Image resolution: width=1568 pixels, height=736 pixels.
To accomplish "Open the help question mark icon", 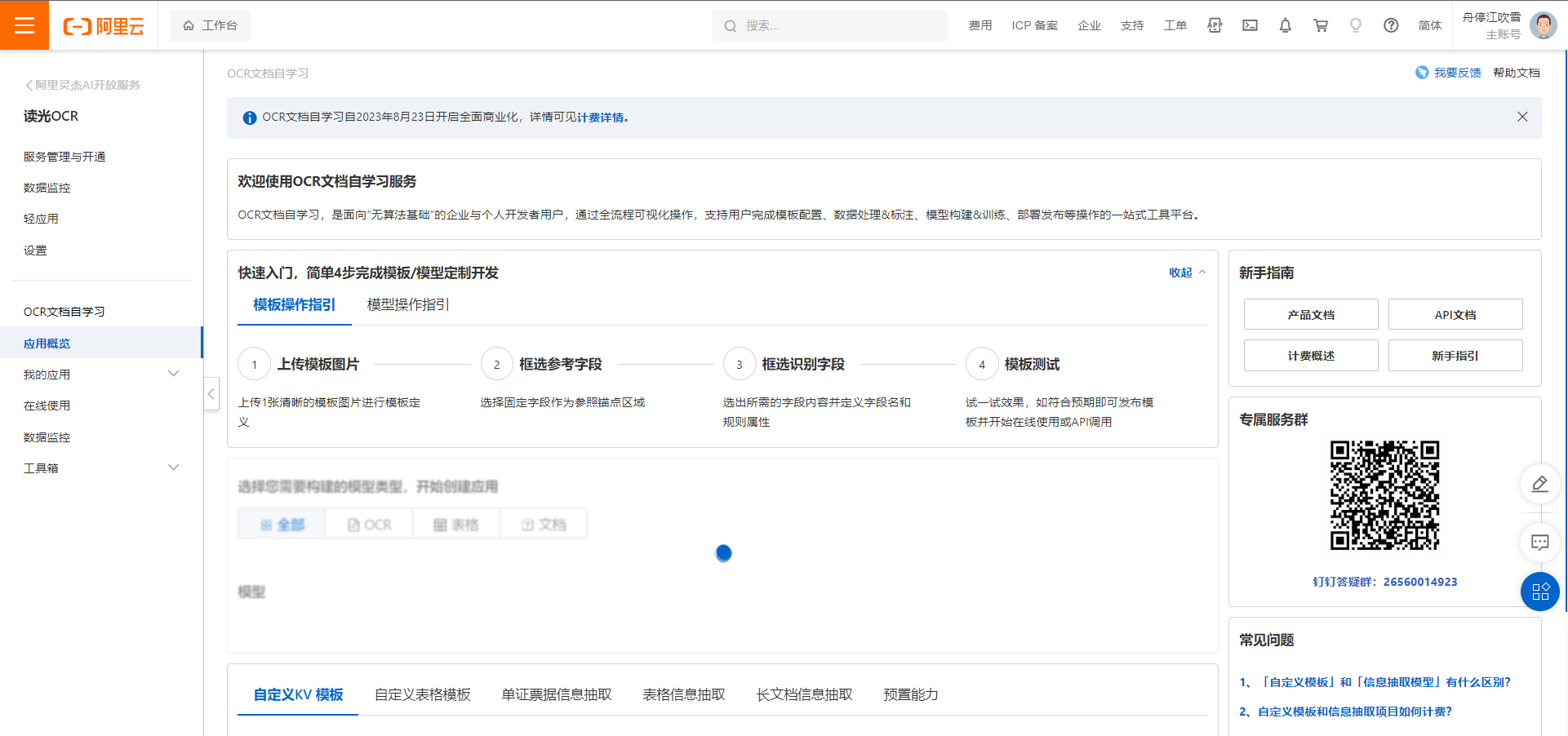I will [x=1391, y=25].
